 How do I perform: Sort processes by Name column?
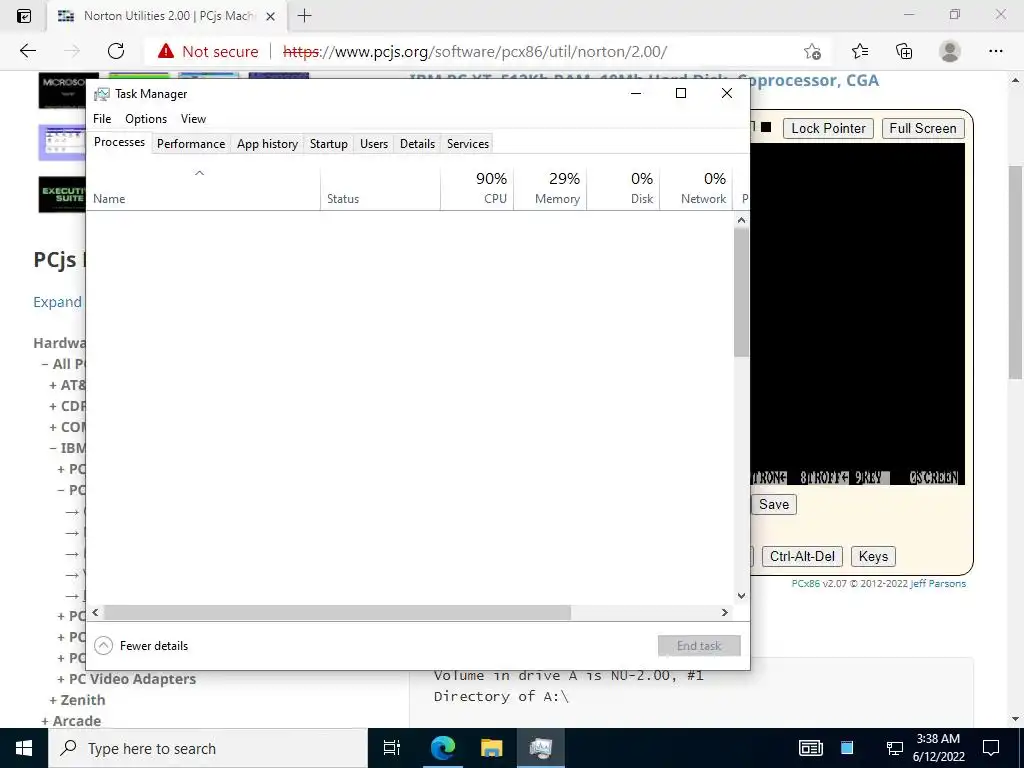coord(203,188)
